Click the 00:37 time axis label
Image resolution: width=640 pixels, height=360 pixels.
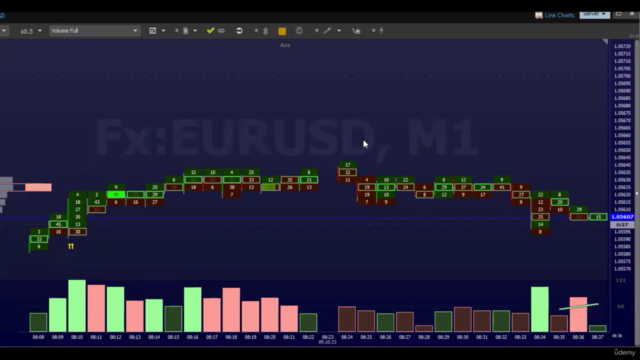598,337
